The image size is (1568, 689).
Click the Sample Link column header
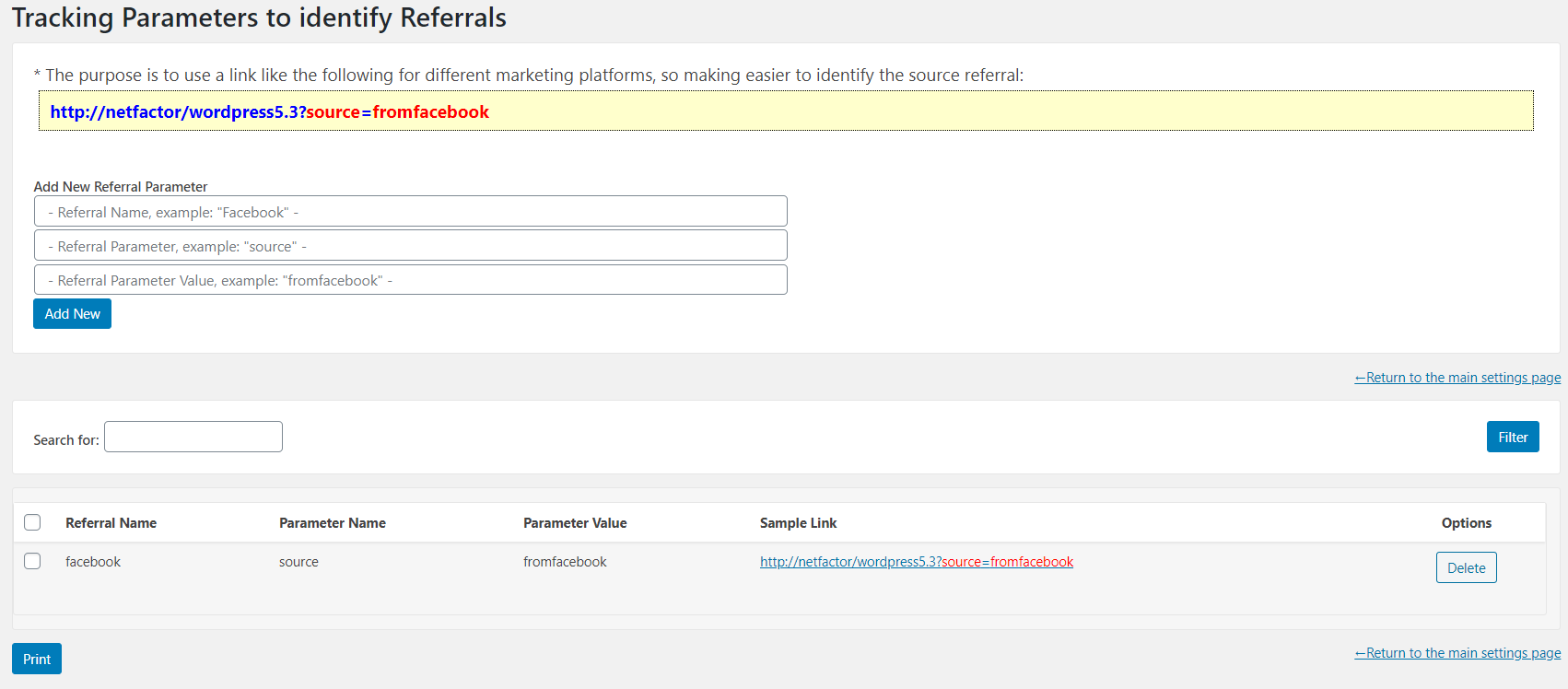pyautogui.click(x=798, y=523)
